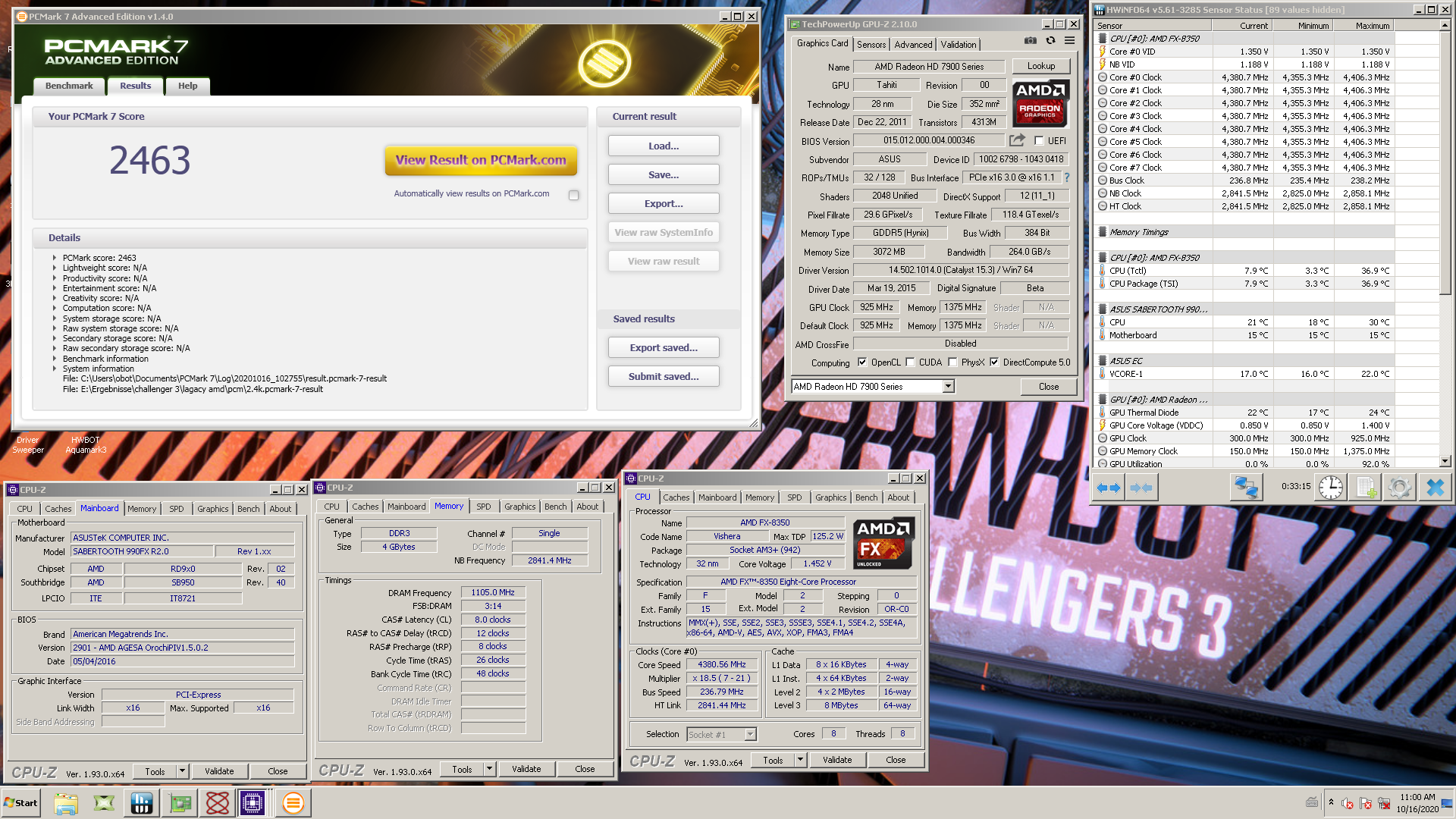Switch to GPU-Z Sensors tab

(871, 45)
